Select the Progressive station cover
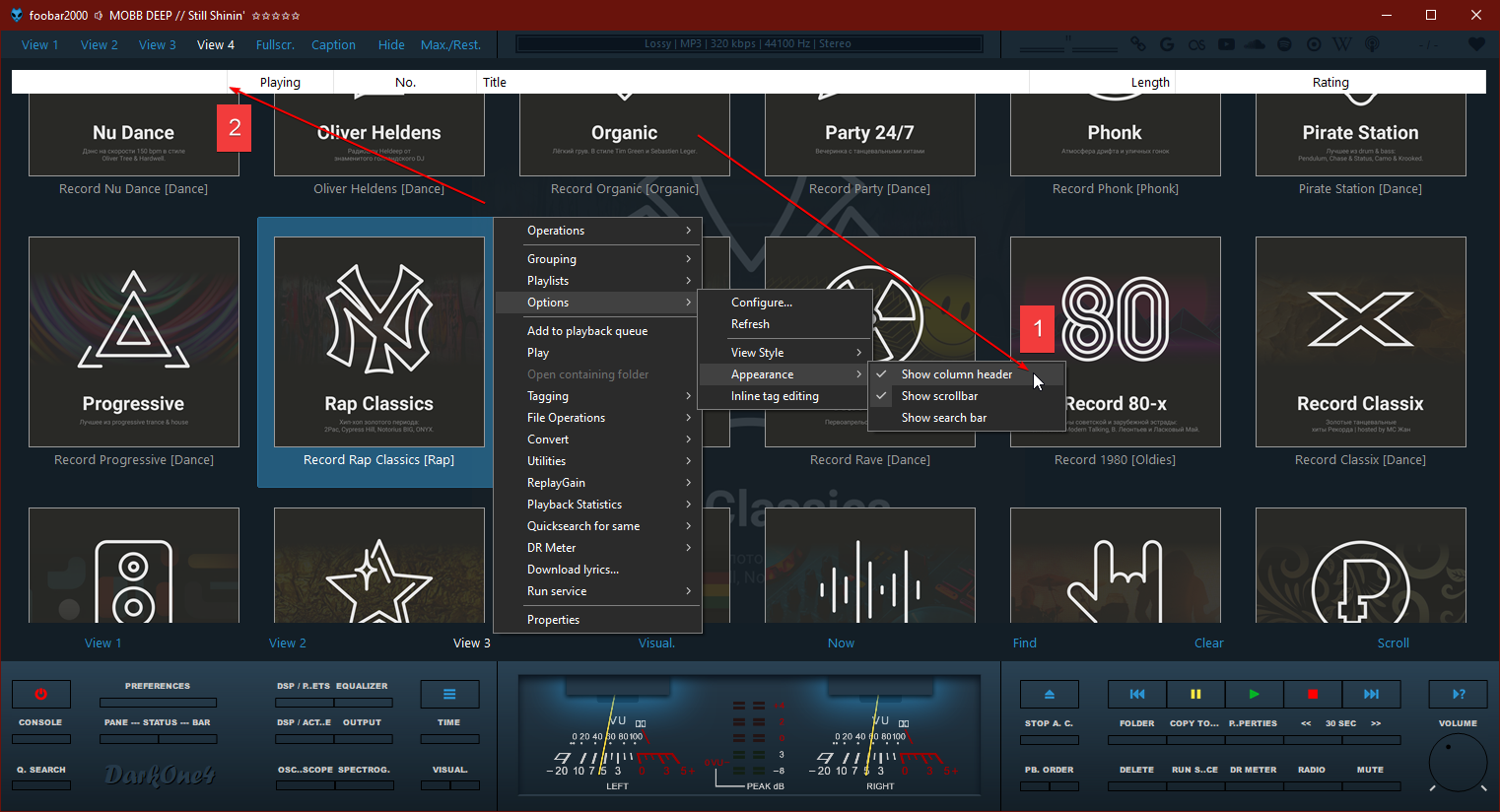 click(x=134, y=342)
